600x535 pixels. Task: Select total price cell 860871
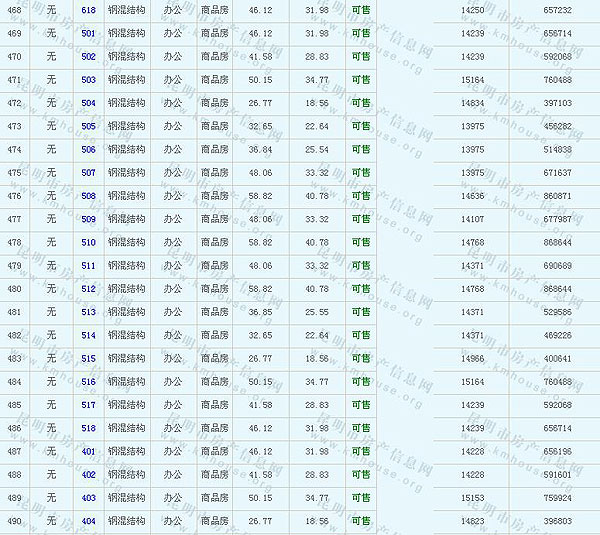coord(557,196)
